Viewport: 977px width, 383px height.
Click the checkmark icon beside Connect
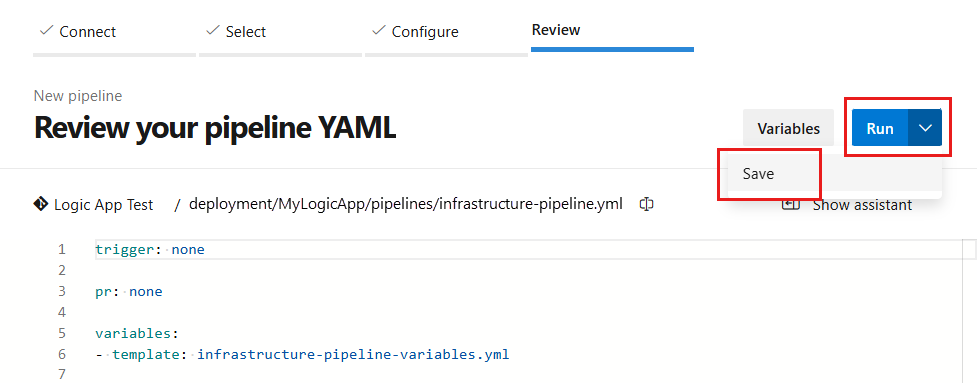(x=45, y=31)
